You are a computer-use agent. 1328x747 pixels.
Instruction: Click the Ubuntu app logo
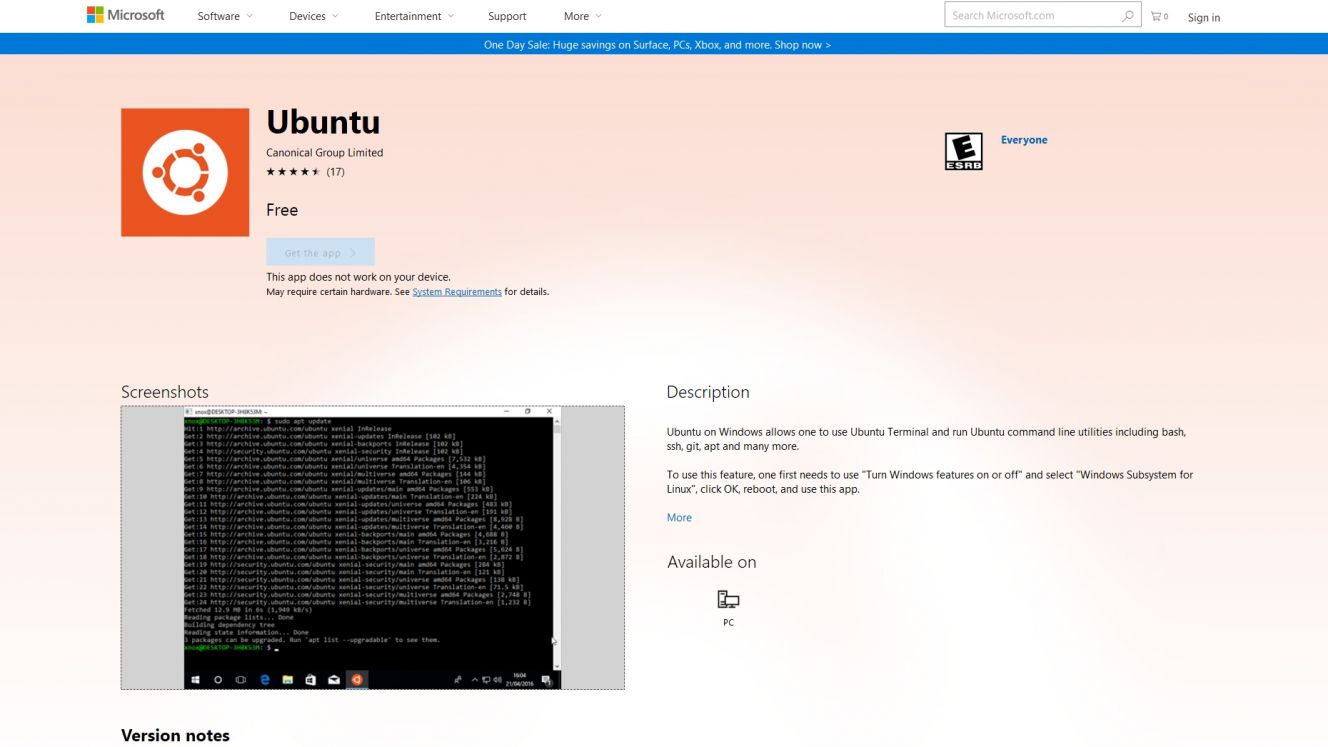coord(185,172)
